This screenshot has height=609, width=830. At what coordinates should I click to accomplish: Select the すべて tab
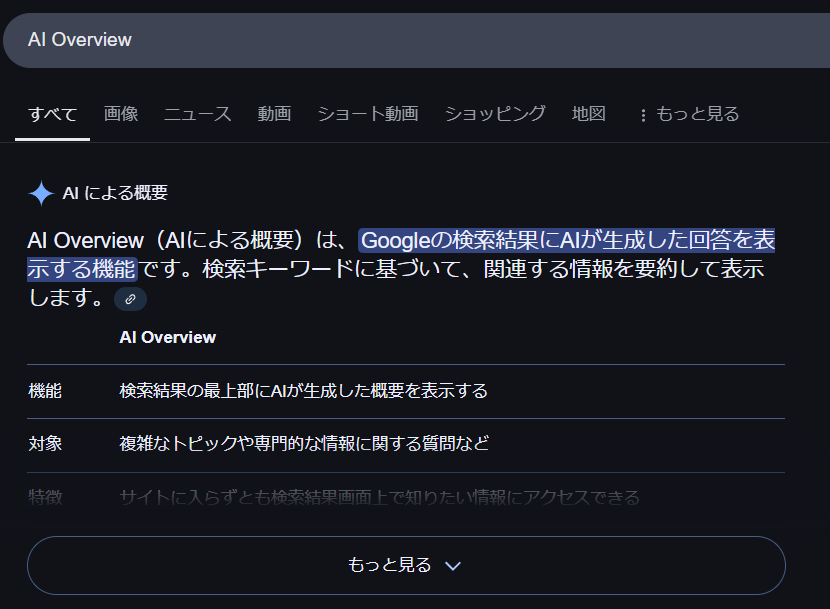[x=52, y=114]
